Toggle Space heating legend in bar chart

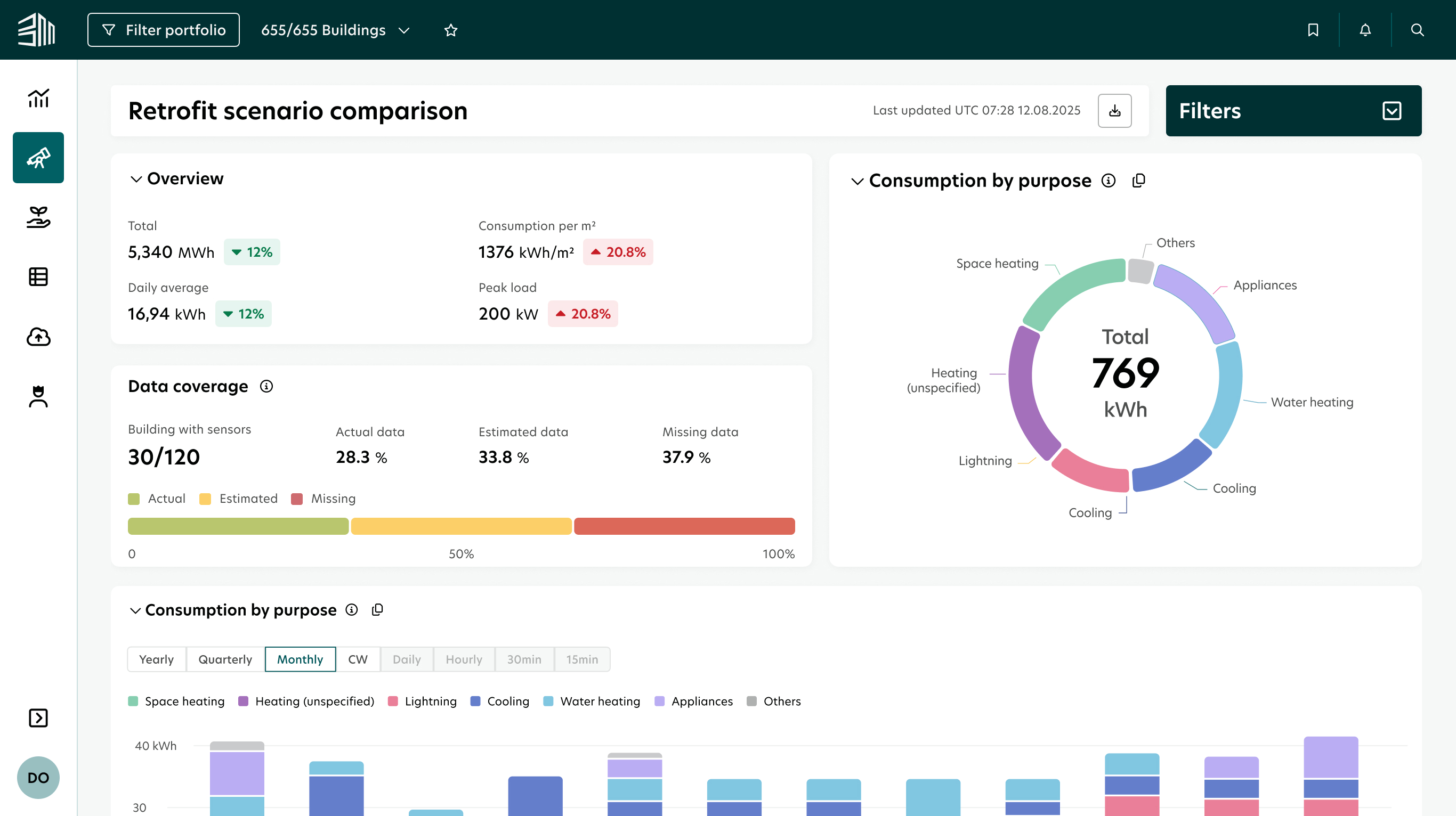[176, 701]
